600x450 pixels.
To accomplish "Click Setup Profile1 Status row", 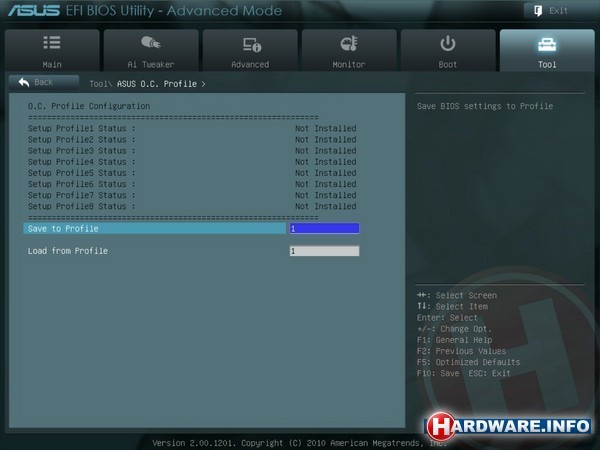I will [x=192, y=129].
